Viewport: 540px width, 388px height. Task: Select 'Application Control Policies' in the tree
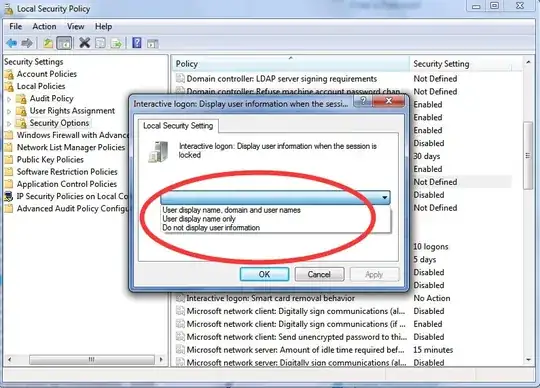[x=67, y=184]
